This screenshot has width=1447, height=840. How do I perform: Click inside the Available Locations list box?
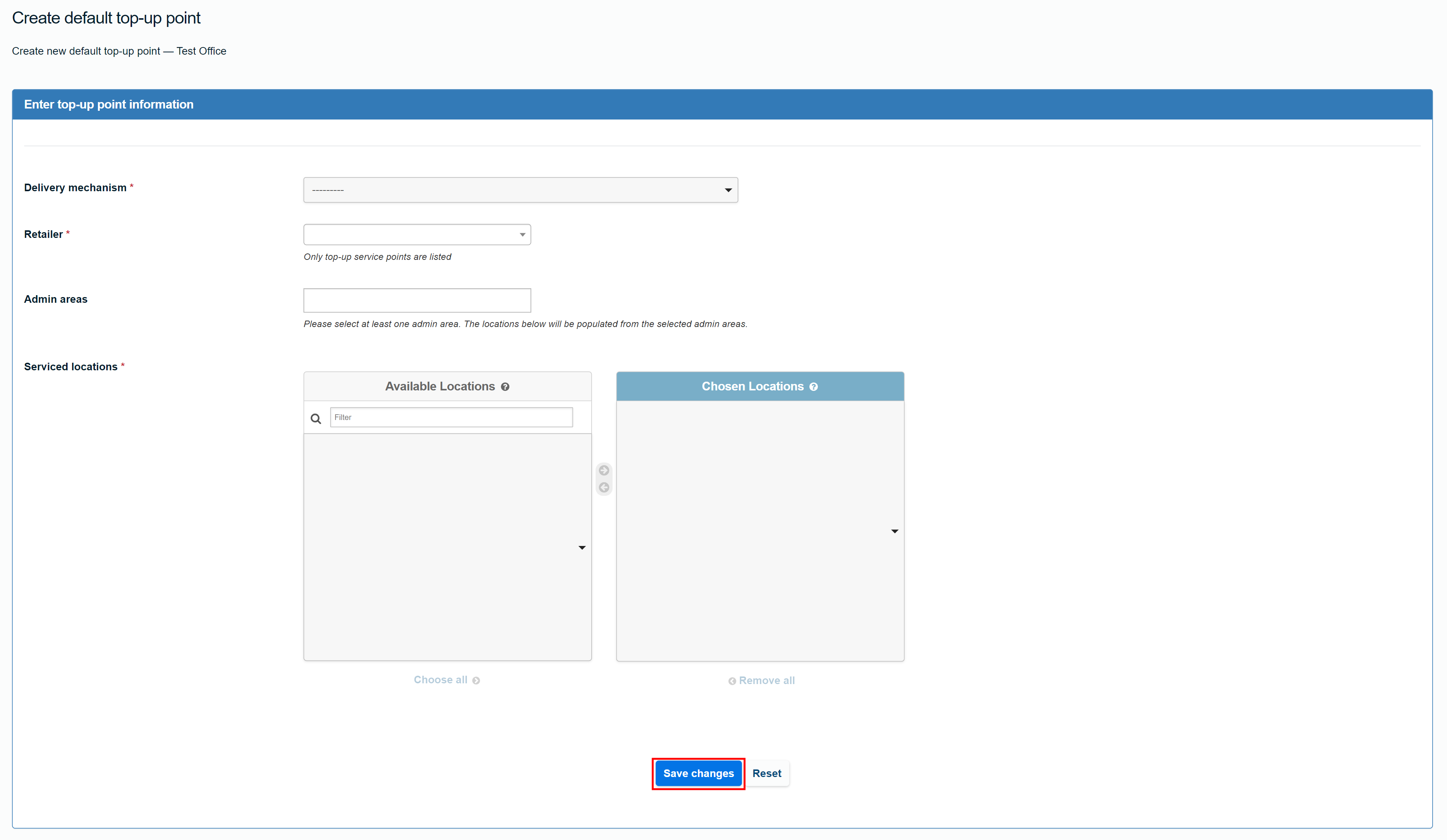click(447, 547)
